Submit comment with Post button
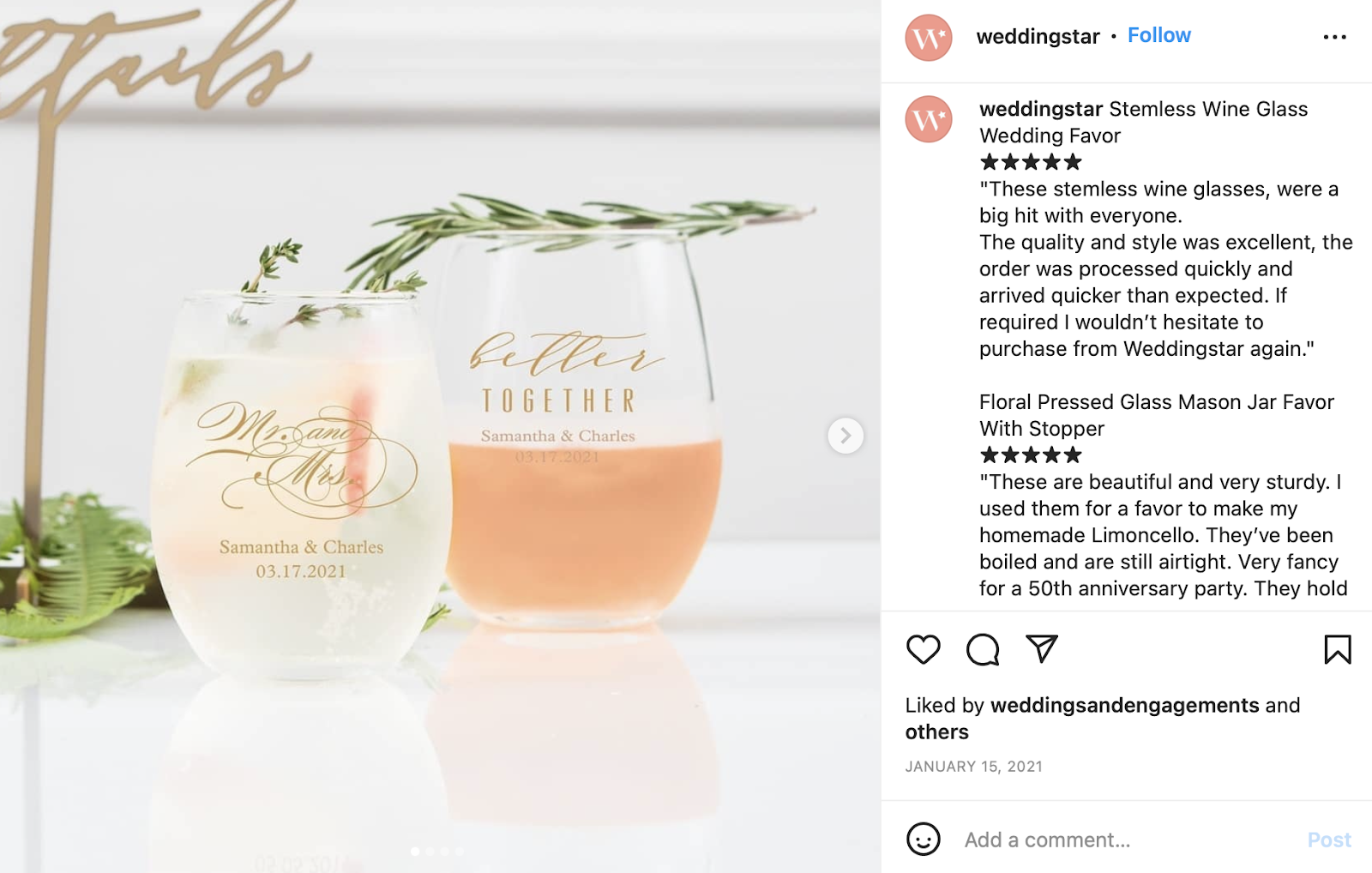 1328,840
